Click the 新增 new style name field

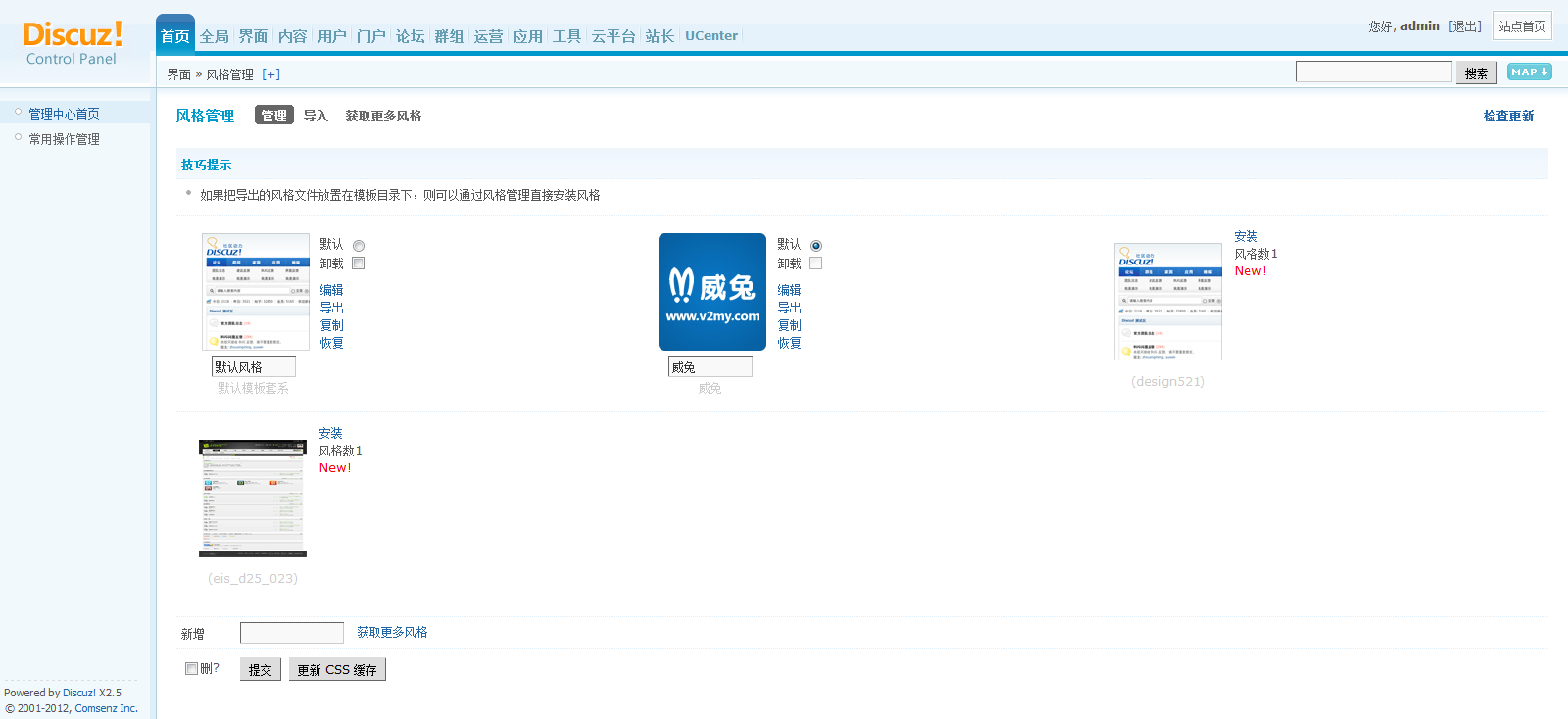tap(292, 633)
